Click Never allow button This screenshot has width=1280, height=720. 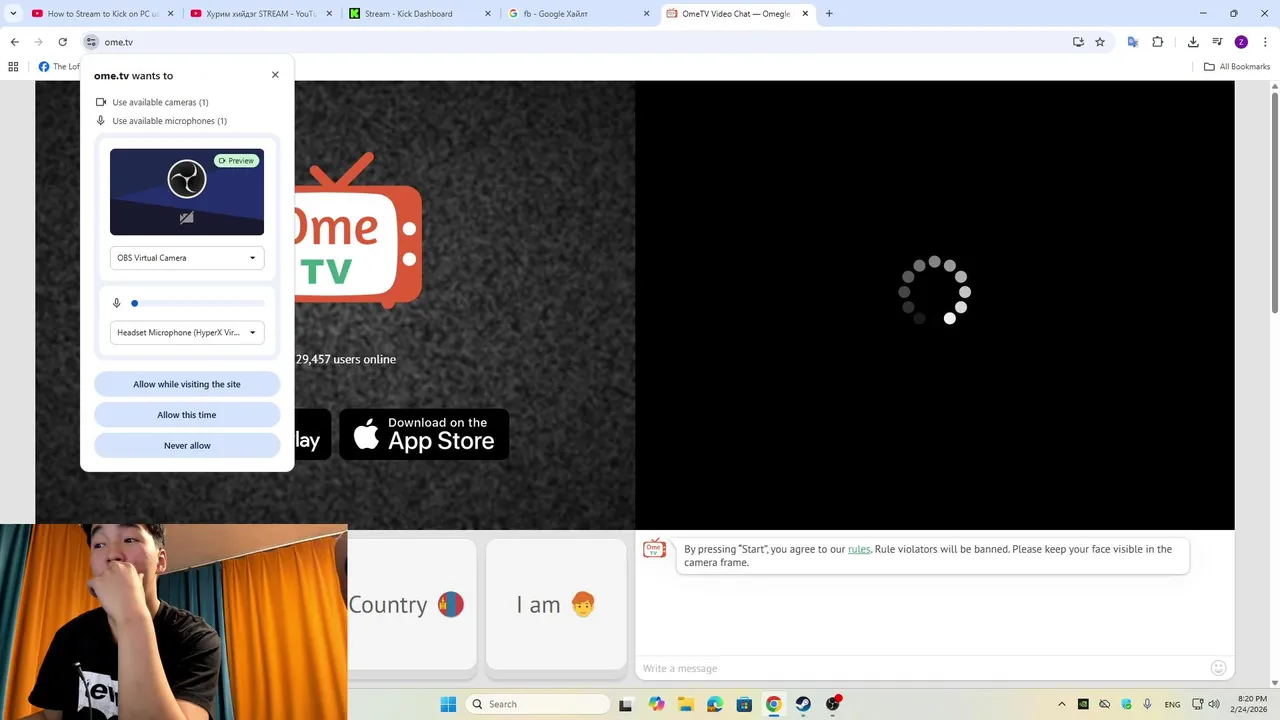187,446
